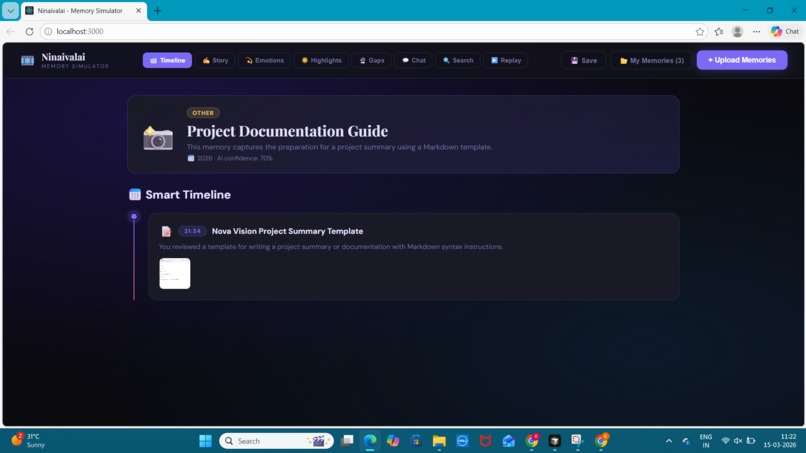
Task: Open My Memories (3)
Action: coord(651,60)
